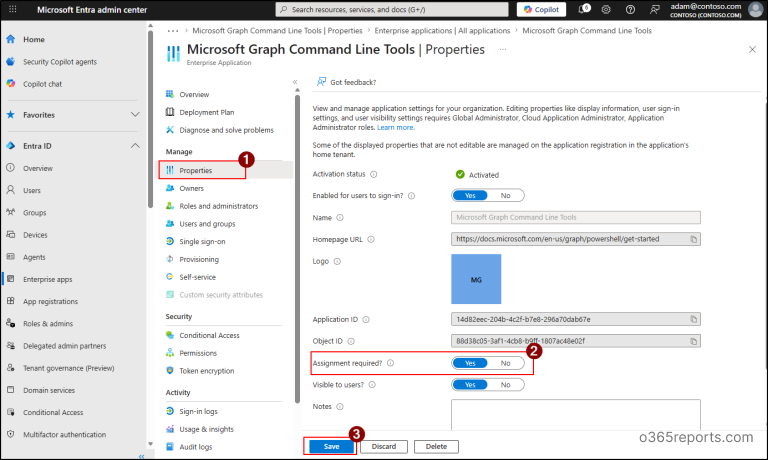Screen dimensions: 768x460
Task: Open Microsoft Graph Command Line Tools breadcrumb
Action: [587, 30]
